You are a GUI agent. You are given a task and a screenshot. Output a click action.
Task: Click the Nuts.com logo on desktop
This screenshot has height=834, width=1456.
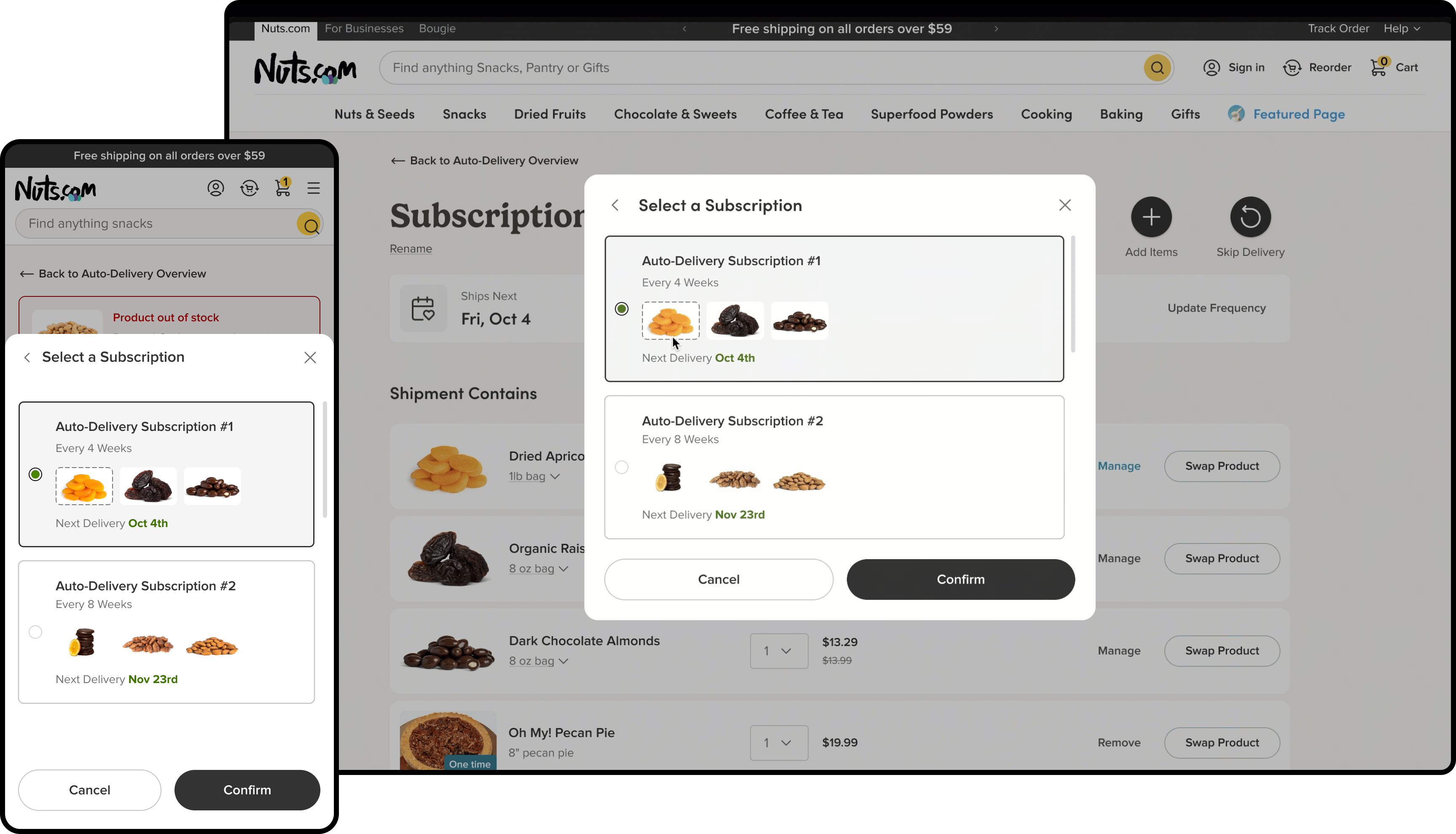[305, 69]
